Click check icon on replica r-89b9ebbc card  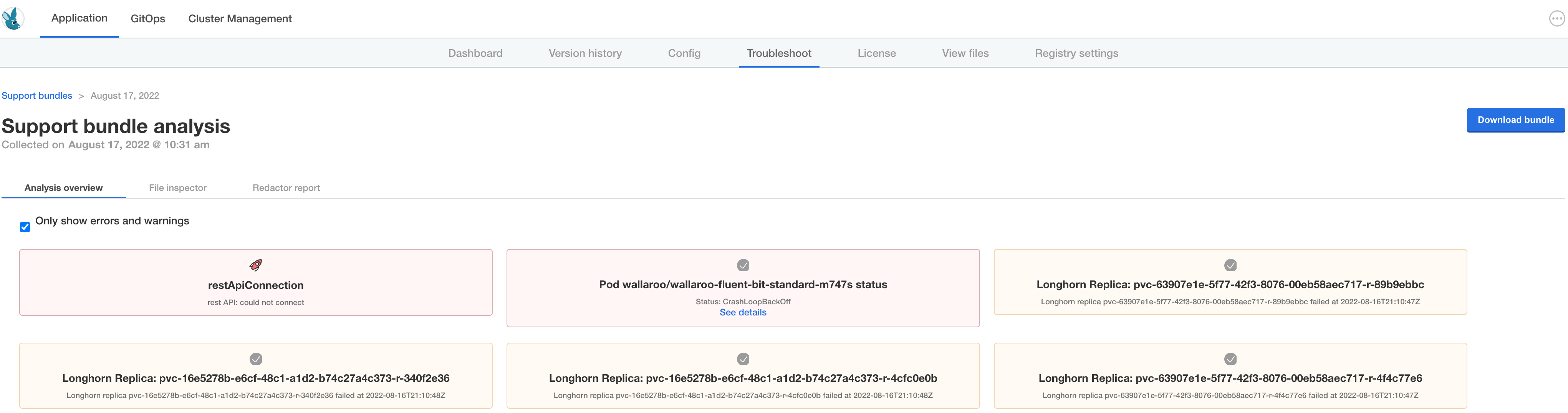click(1230, 265)
